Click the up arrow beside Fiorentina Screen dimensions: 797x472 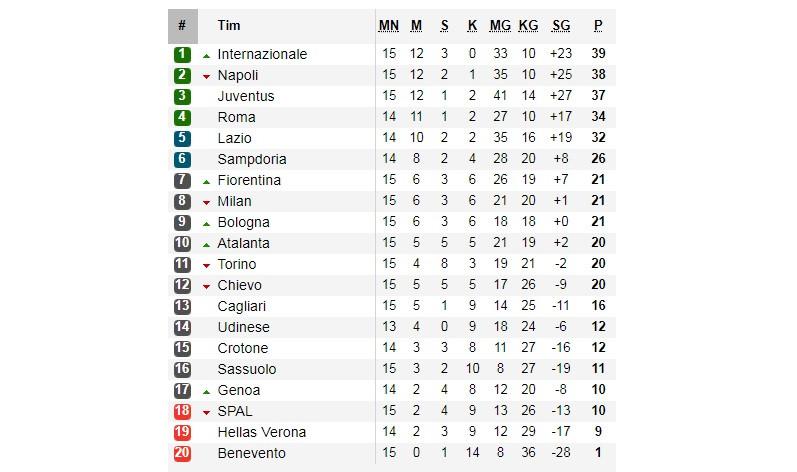pyautogui.click(x=206, y=181)
